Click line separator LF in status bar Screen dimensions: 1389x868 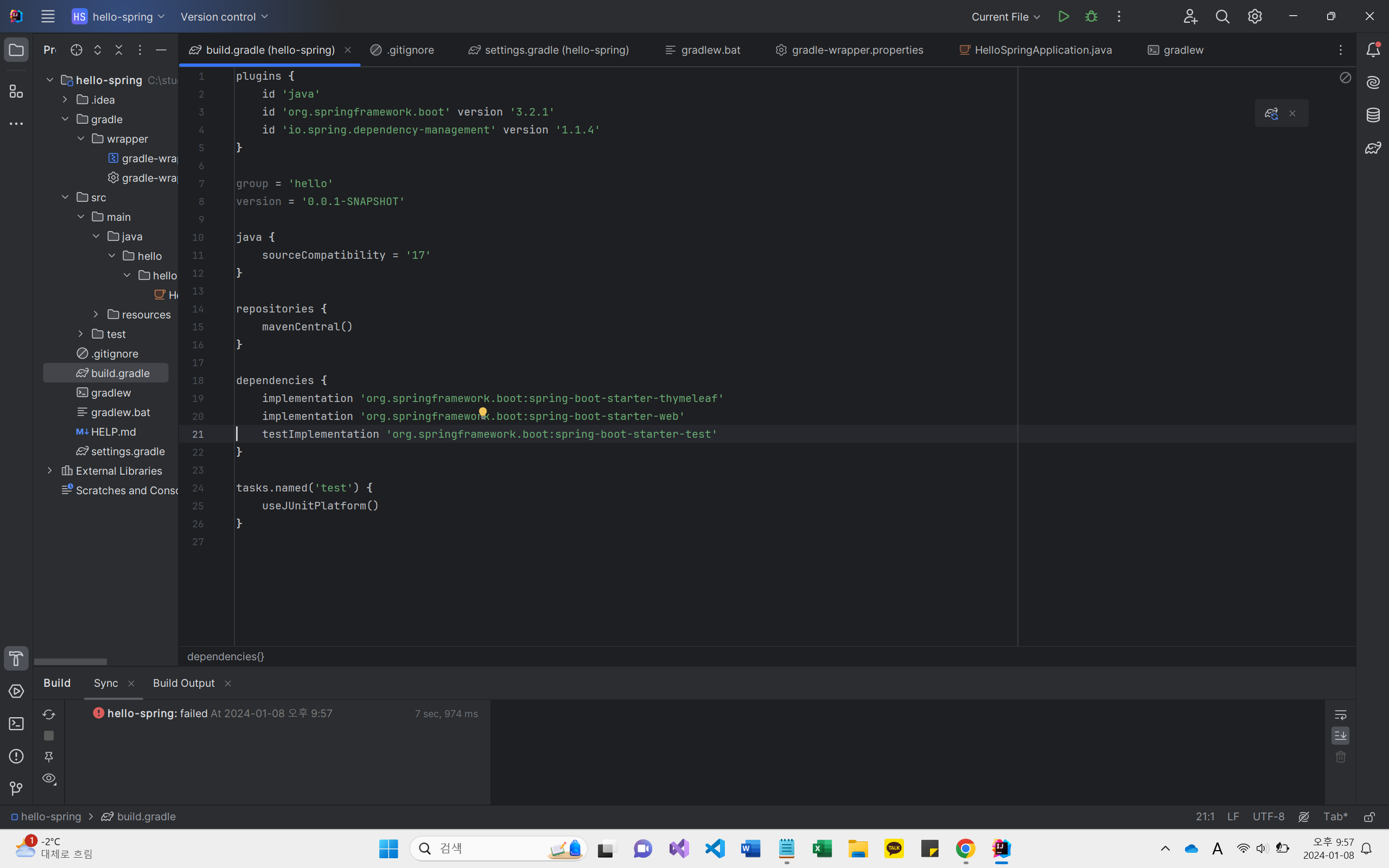click(1233, 816)
